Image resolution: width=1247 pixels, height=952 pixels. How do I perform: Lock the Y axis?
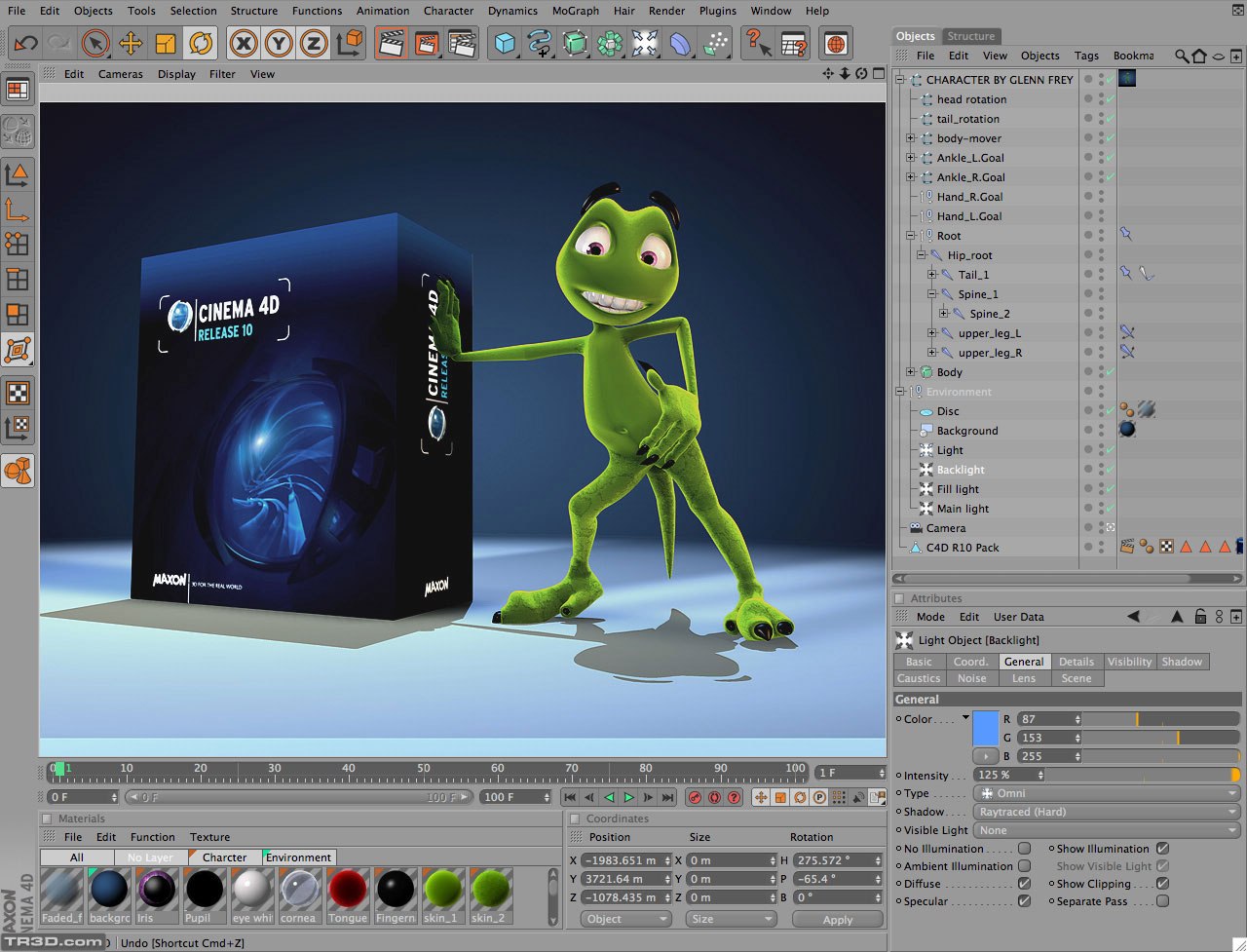[278, 43]
